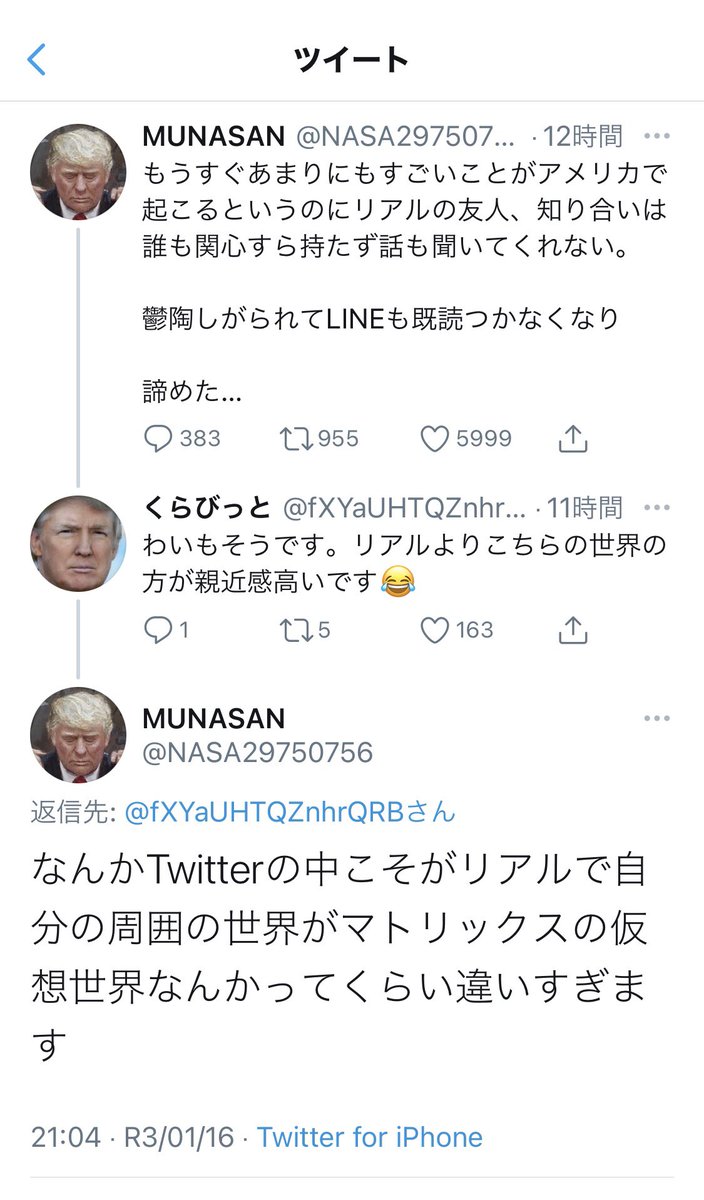Open more options on くらびっと's tweet
Screen dimensions: 704x1200
(x=657, y=509)
